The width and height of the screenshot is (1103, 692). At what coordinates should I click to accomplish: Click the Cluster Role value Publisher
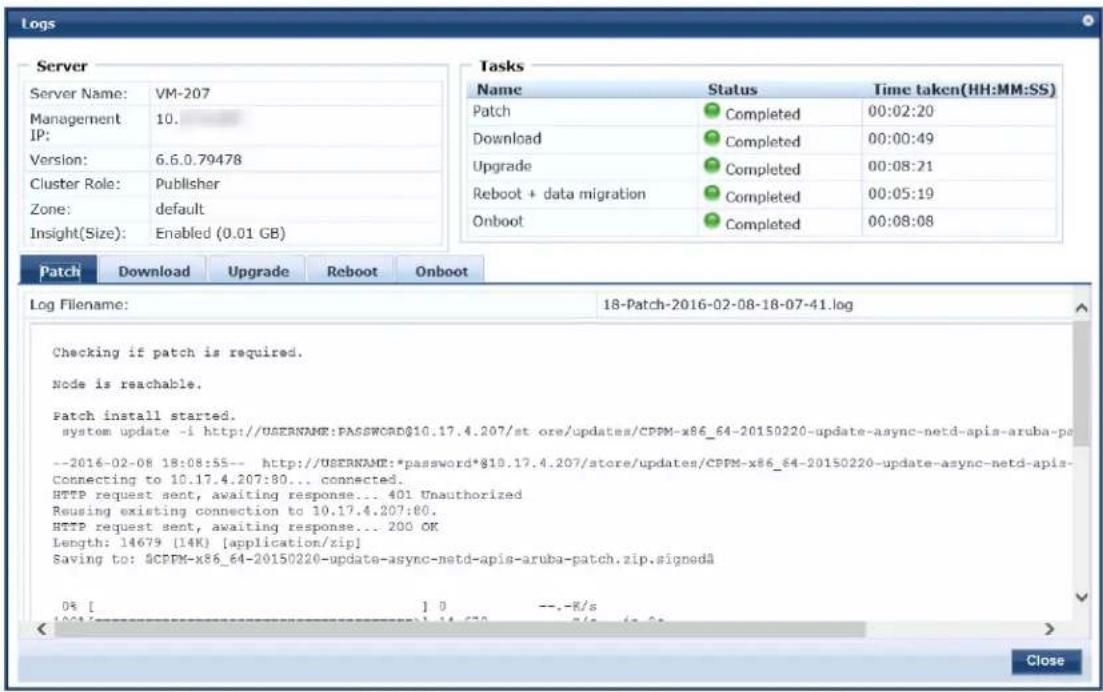(187, 184)
